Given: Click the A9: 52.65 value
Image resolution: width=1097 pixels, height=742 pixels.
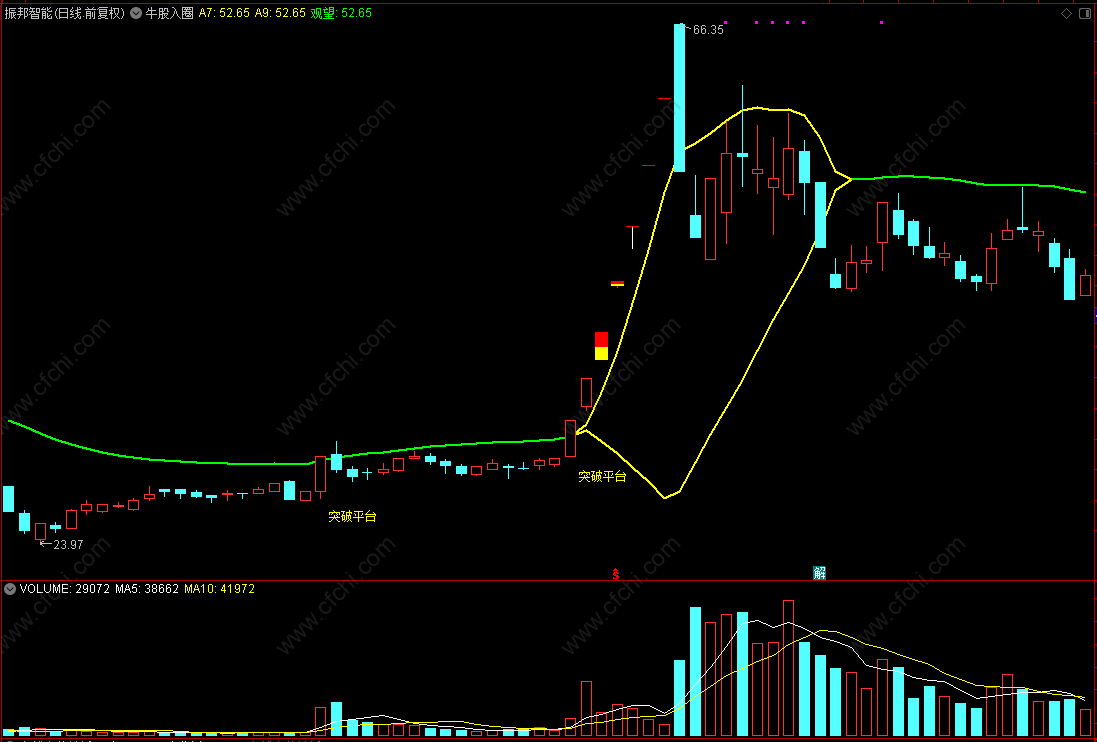Looking at the screenshot, I should (x=280, y=13).
